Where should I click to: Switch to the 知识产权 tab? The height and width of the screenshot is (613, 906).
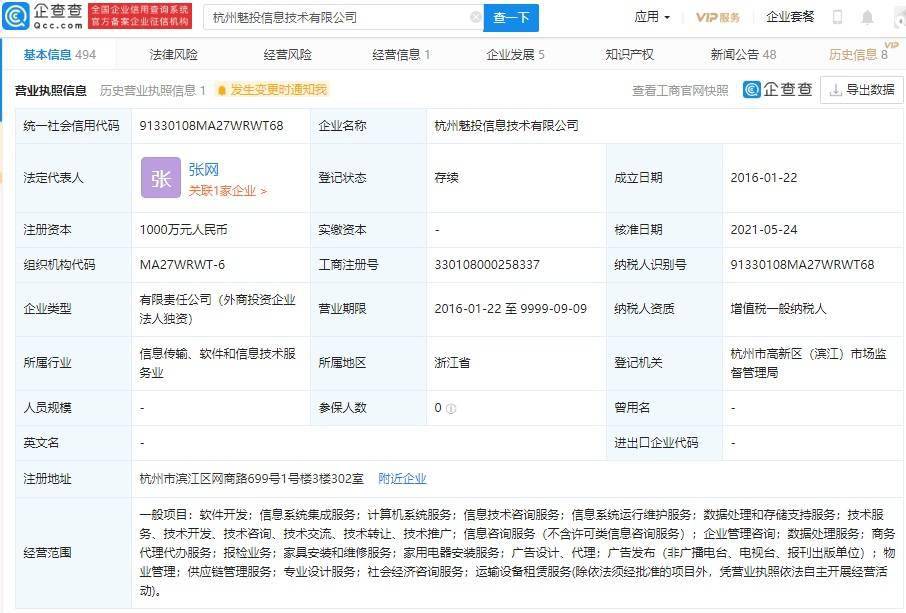[x=629, y=55]
